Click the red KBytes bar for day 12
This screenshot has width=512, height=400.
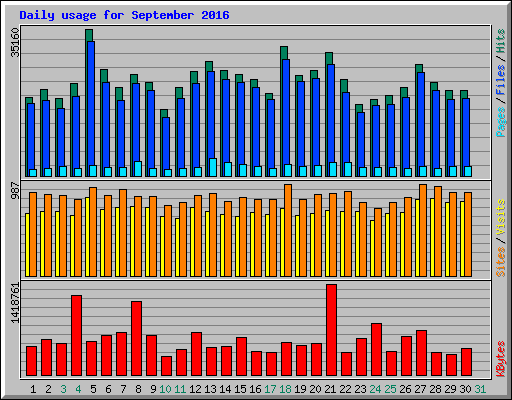(196, 354)
